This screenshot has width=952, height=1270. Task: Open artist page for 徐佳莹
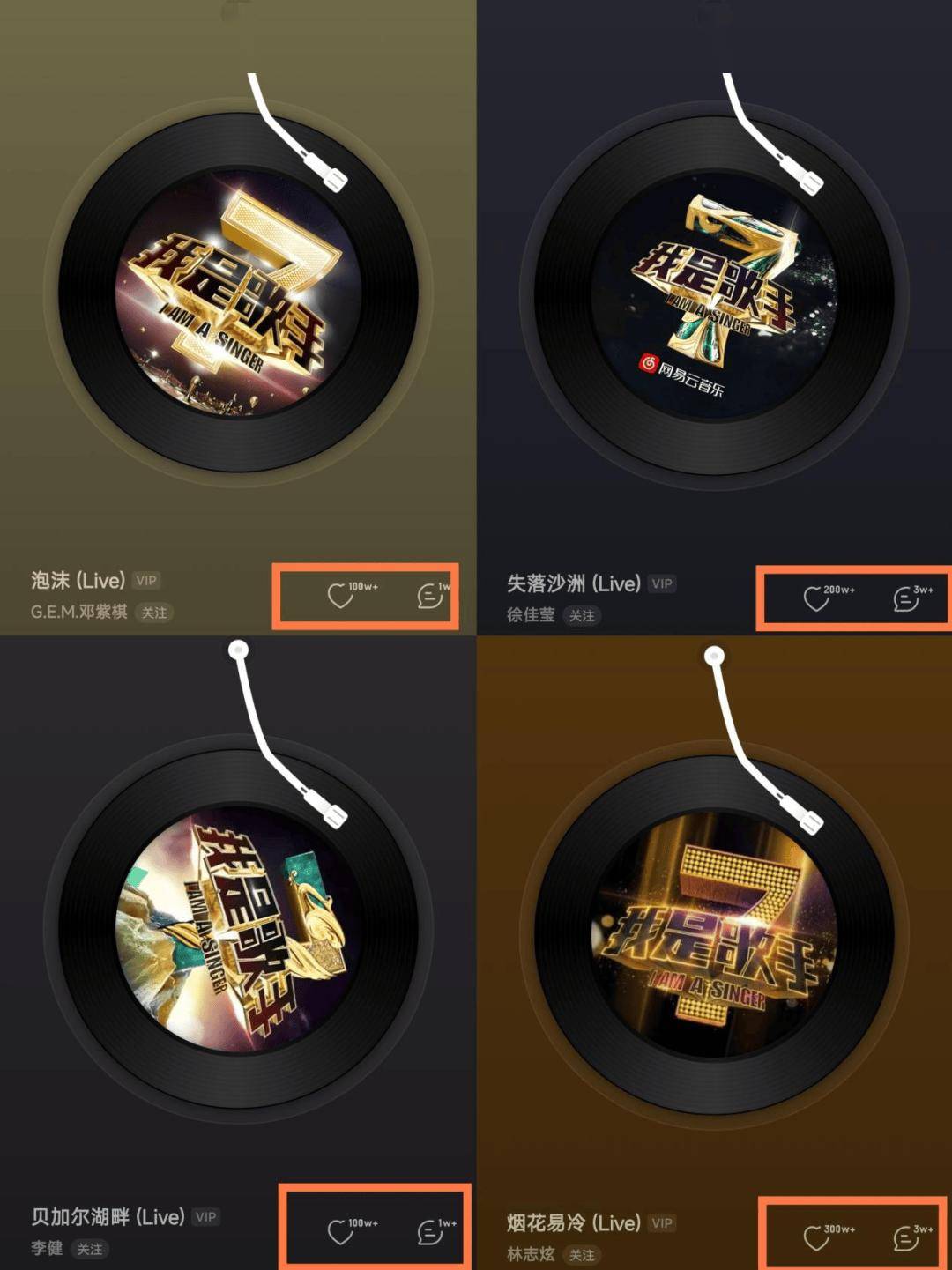(x=531, y=615)
